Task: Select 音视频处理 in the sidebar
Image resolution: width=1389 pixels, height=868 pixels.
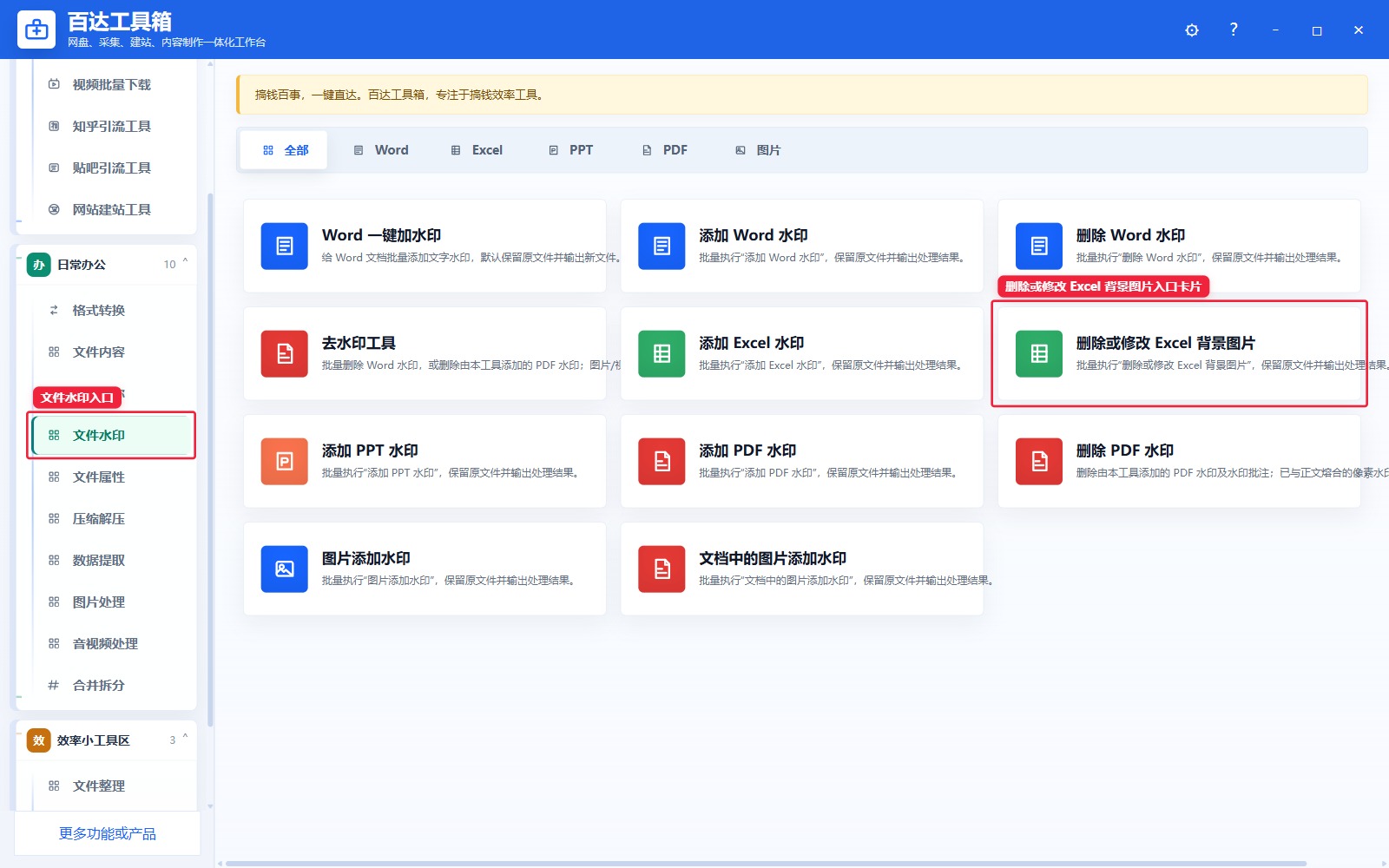Action: 111,643
